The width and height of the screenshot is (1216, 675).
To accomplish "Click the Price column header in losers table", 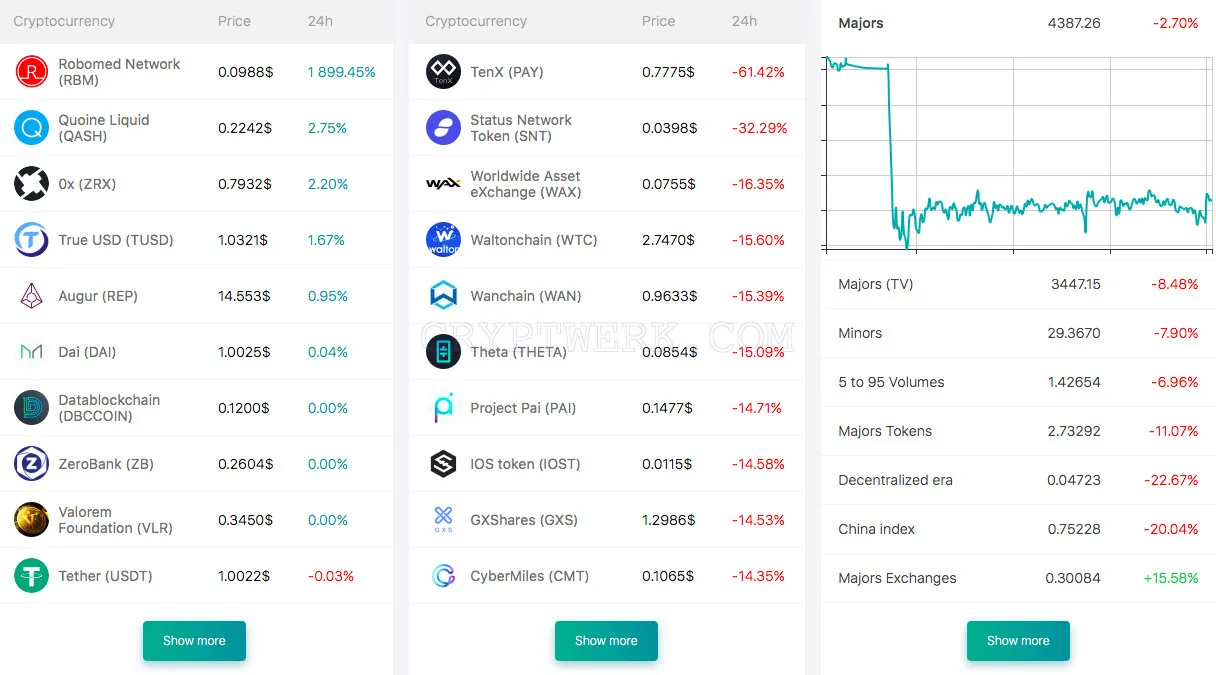I will tap(659, 21).
